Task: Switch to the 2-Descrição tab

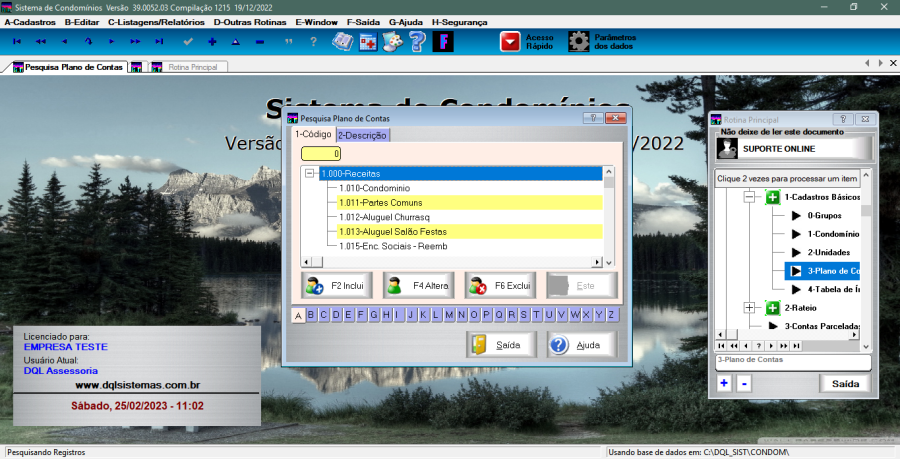Action: (x=363, y=135)
